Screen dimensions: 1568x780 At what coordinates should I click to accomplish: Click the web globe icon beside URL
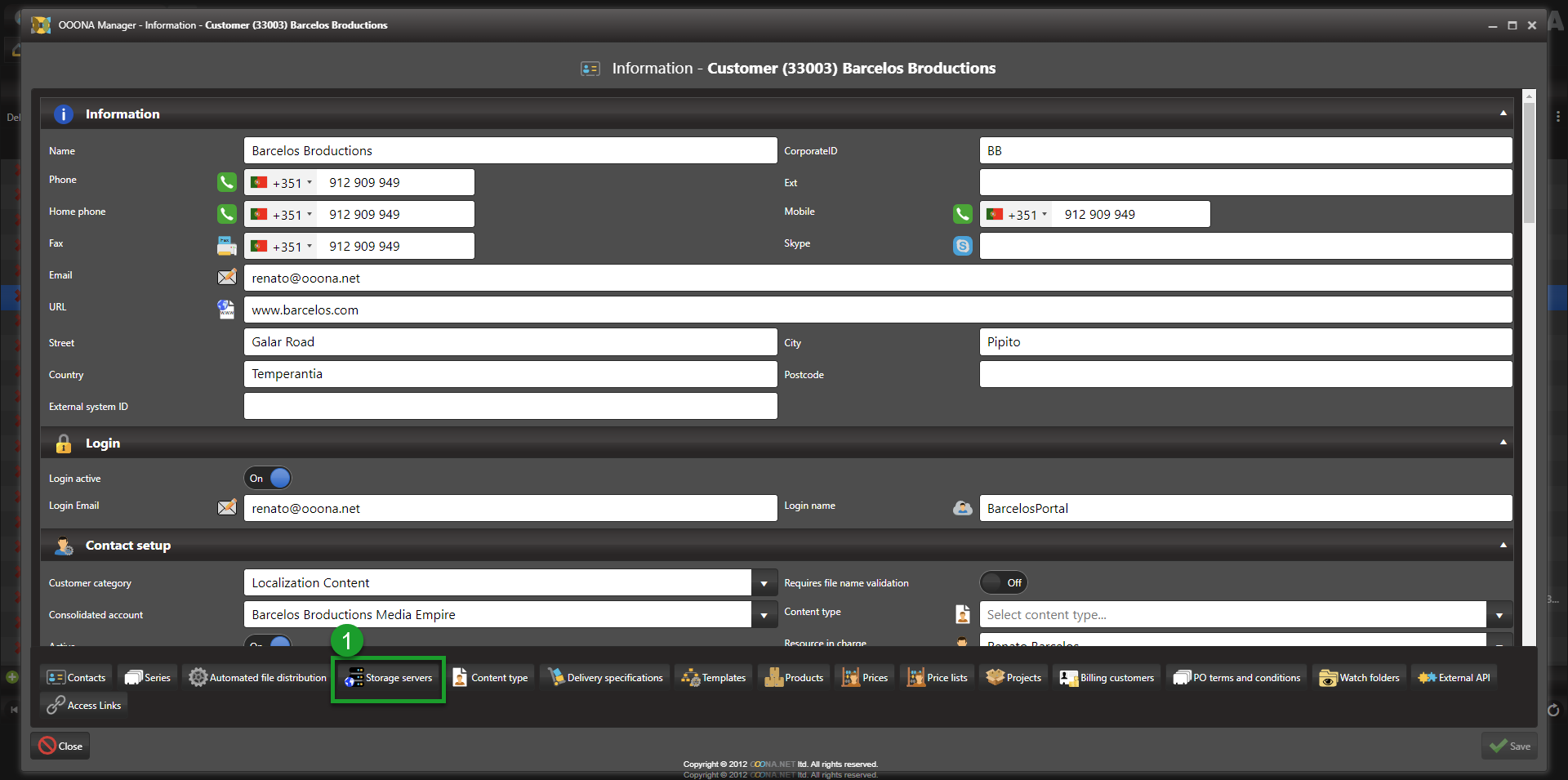pyautogui.click(x=226, y=310)
